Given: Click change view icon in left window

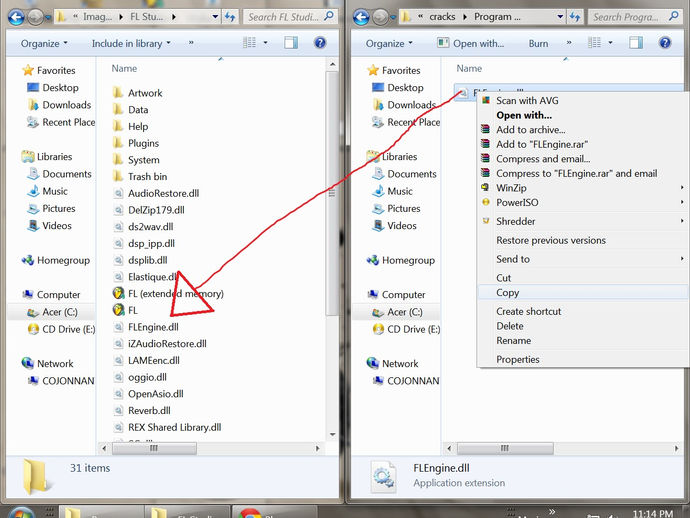Looking at the screenshot, I should coord(250,43).
